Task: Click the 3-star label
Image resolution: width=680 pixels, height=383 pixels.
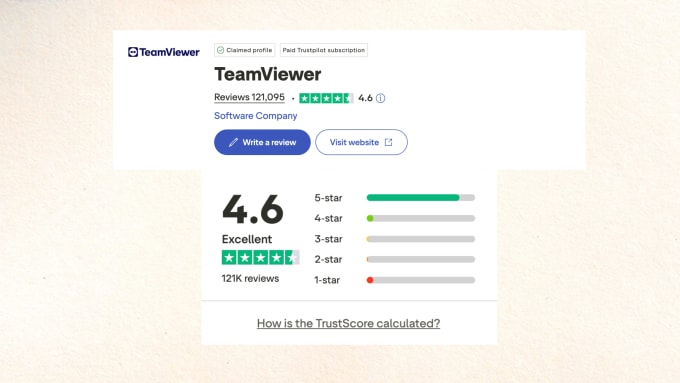Action: [x=328, y=239]
